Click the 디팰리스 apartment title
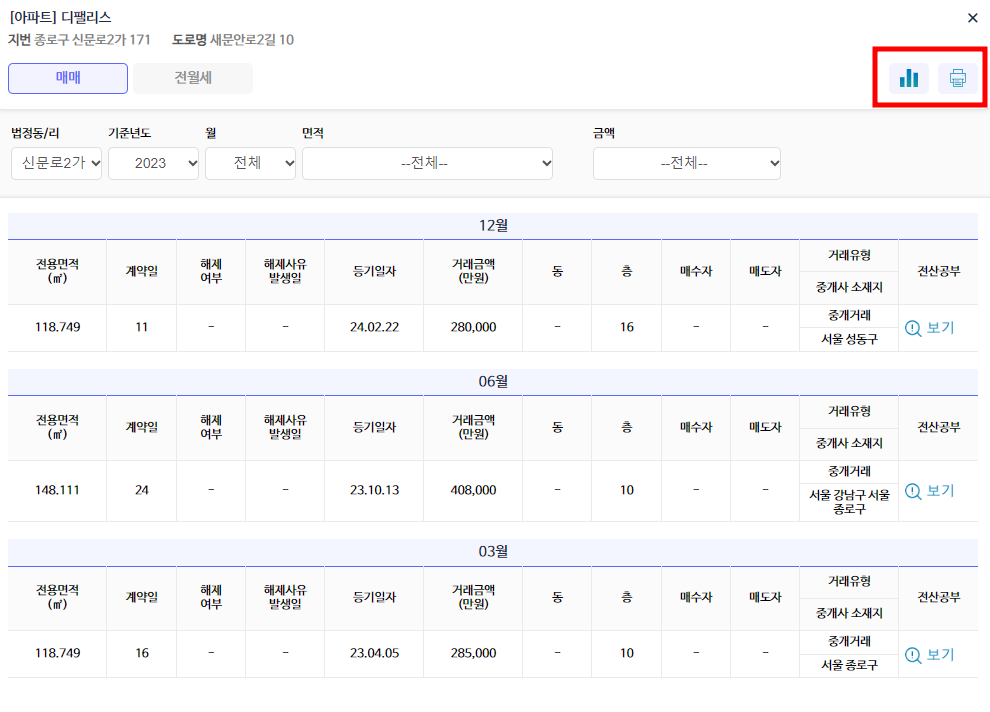This screenshot has width=990, height=712. click(60, 17)
